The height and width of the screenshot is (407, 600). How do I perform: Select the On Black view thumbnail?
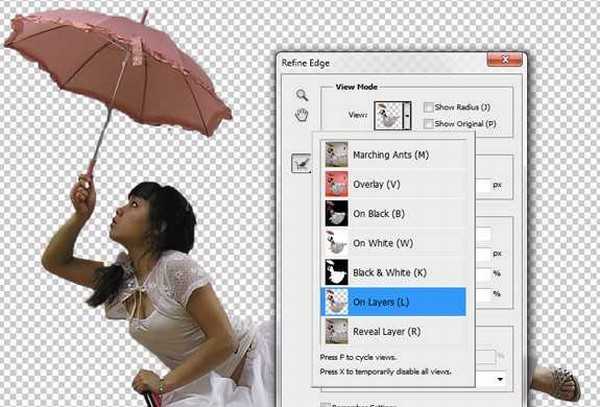pyautogui.click(x=334, y=213)
